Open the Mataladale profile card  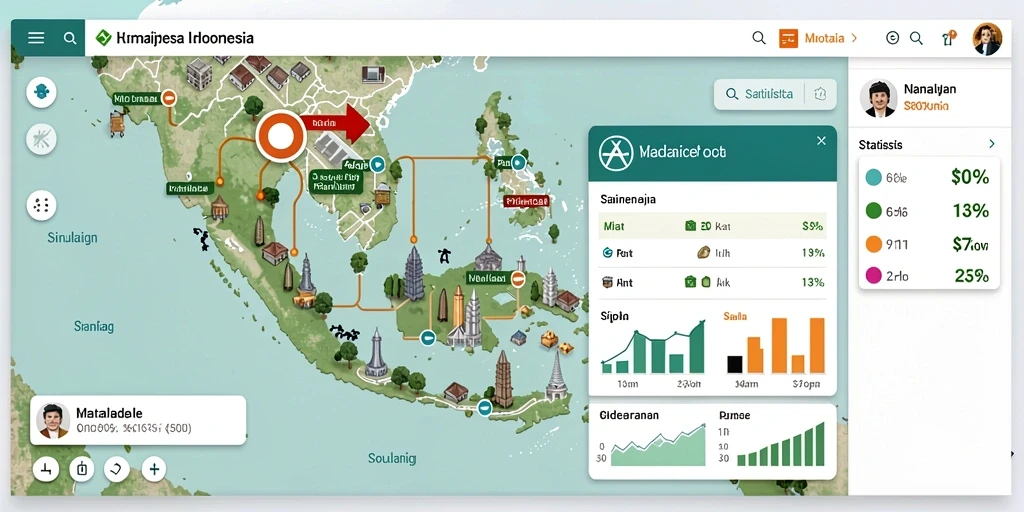point(138,421)
